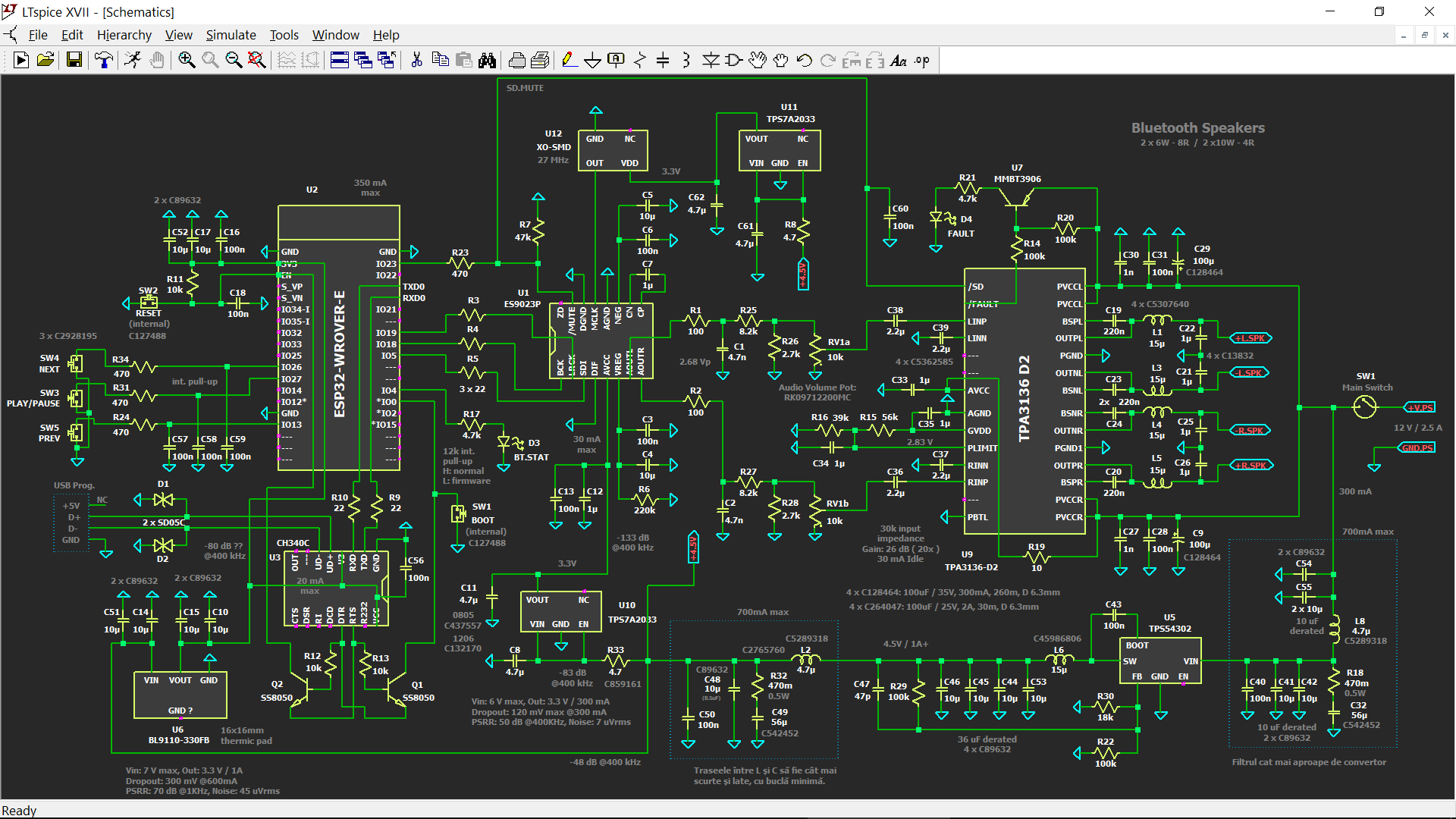This screenshot has width=1456, height=819.
Task: Click the BL9110-330FB regulator label
Action: point(179,740)
